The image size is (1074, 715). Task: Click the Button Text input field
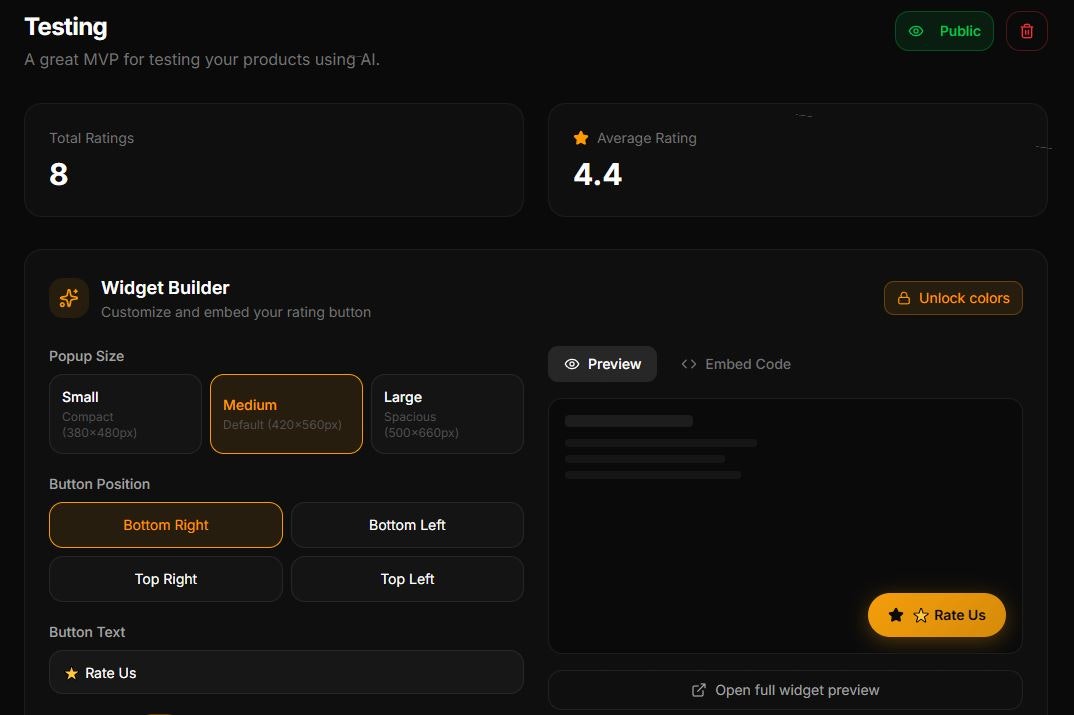(286, 673)
